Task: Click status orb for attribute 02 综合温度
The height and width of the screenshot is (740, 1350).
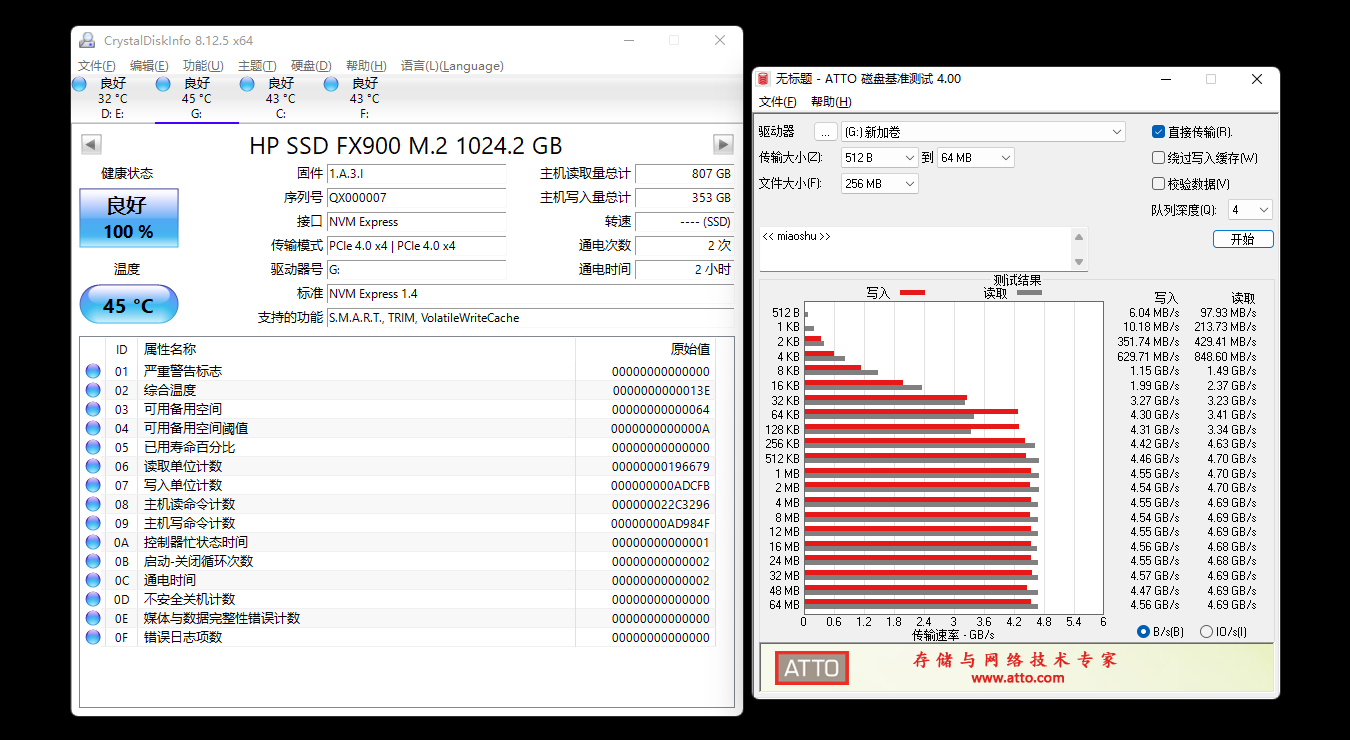Action: 93,390
